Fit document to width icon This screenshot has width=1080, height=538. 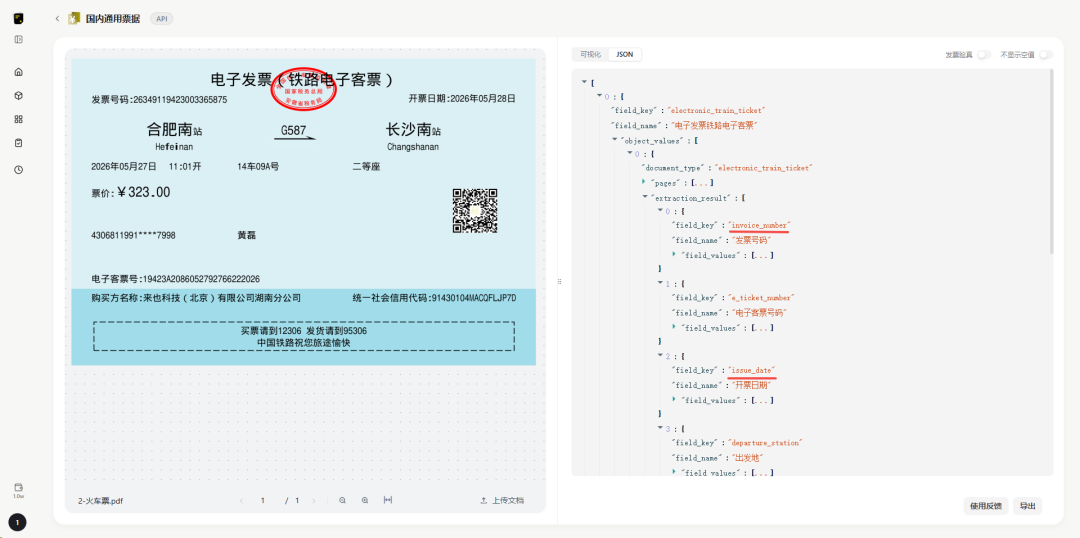(388, 500)
